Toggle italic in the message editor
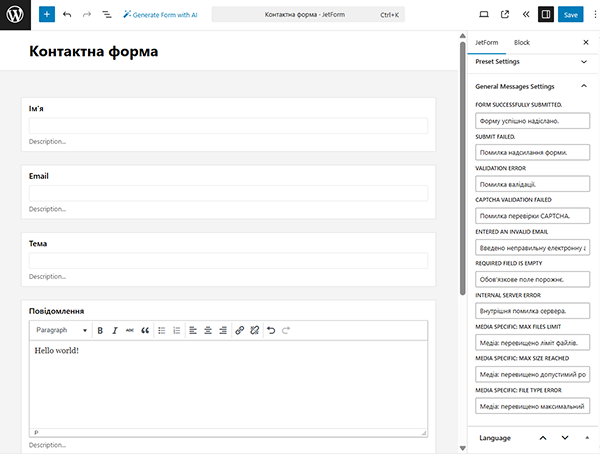The width and height of the screenshot is (600, 456). pos(115,331)
